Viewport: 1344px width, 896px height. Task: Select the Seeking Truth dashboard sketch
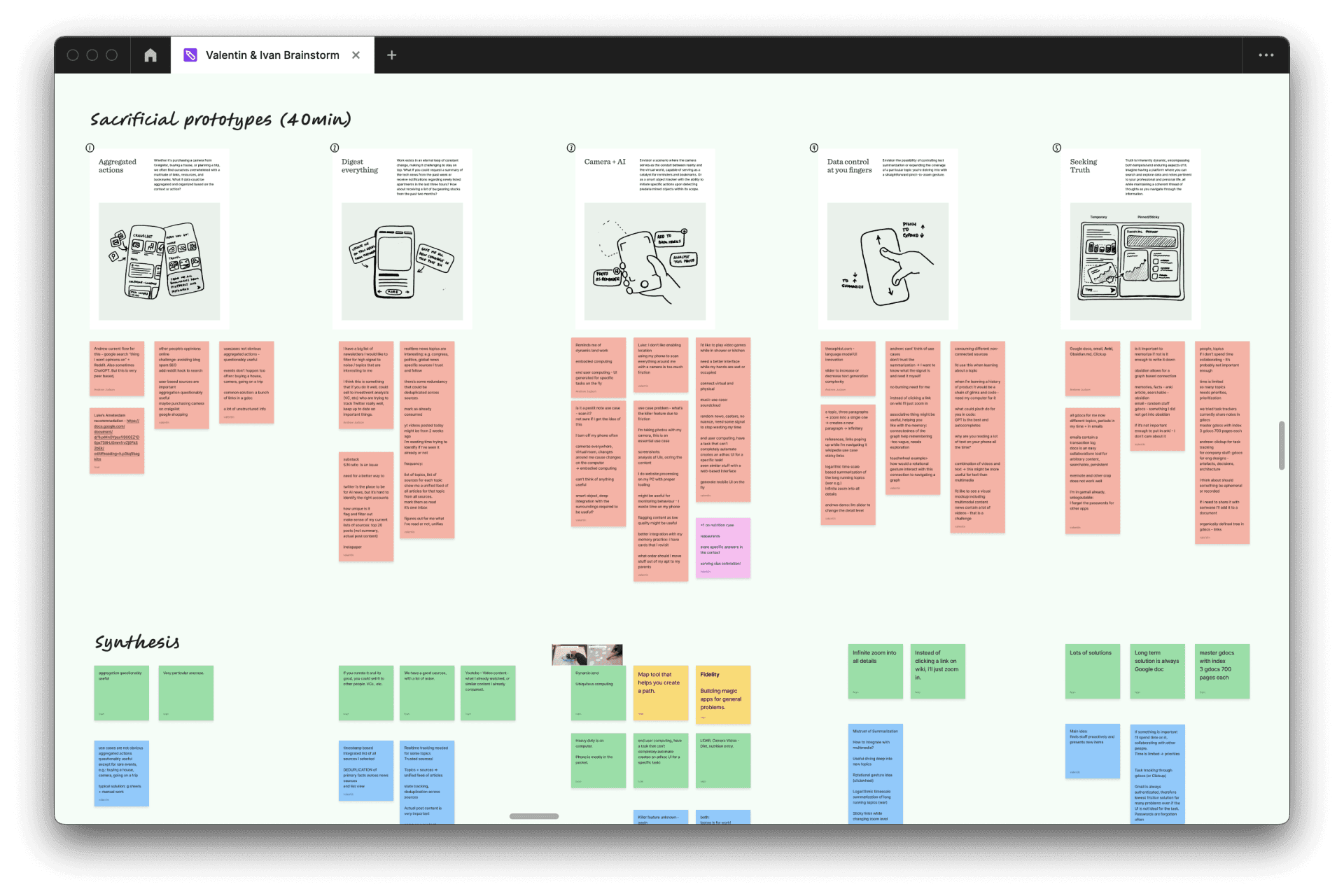point(1130,261)
